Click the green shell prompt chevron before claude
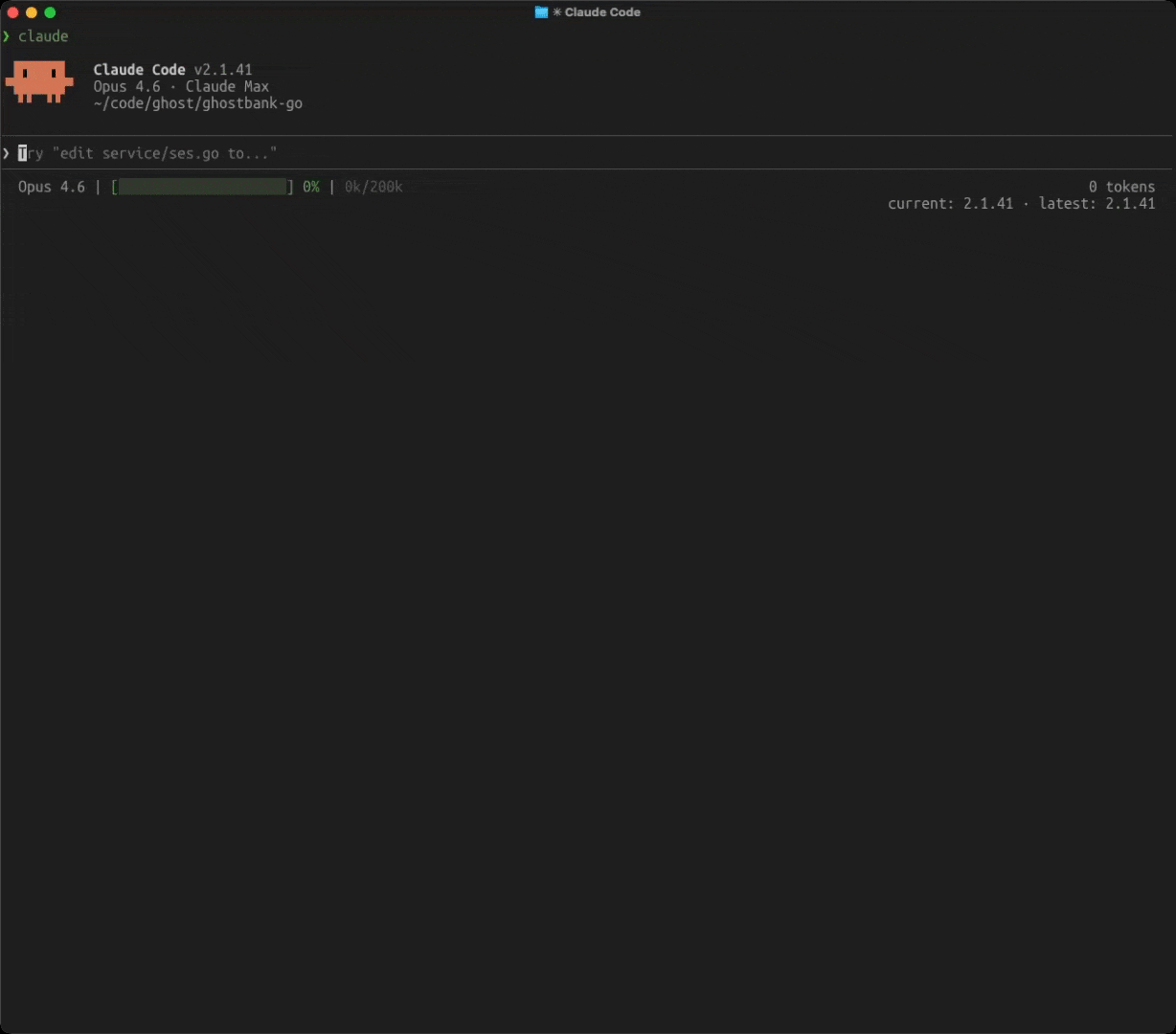Viewport: 1176px width, 1034px height. point(7,36)
